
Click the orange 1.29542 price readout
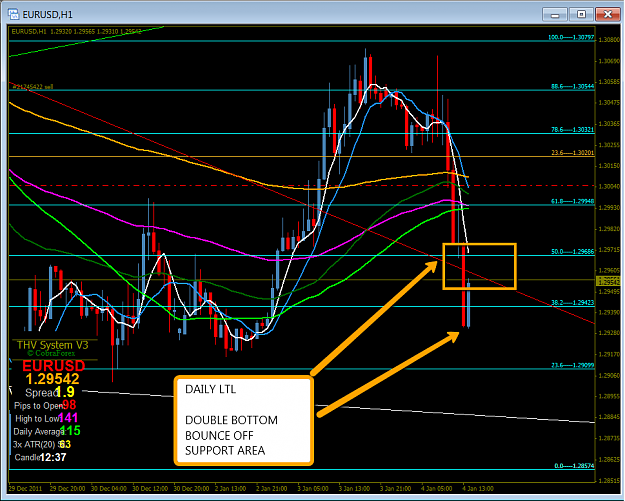[x=53, y=379]
